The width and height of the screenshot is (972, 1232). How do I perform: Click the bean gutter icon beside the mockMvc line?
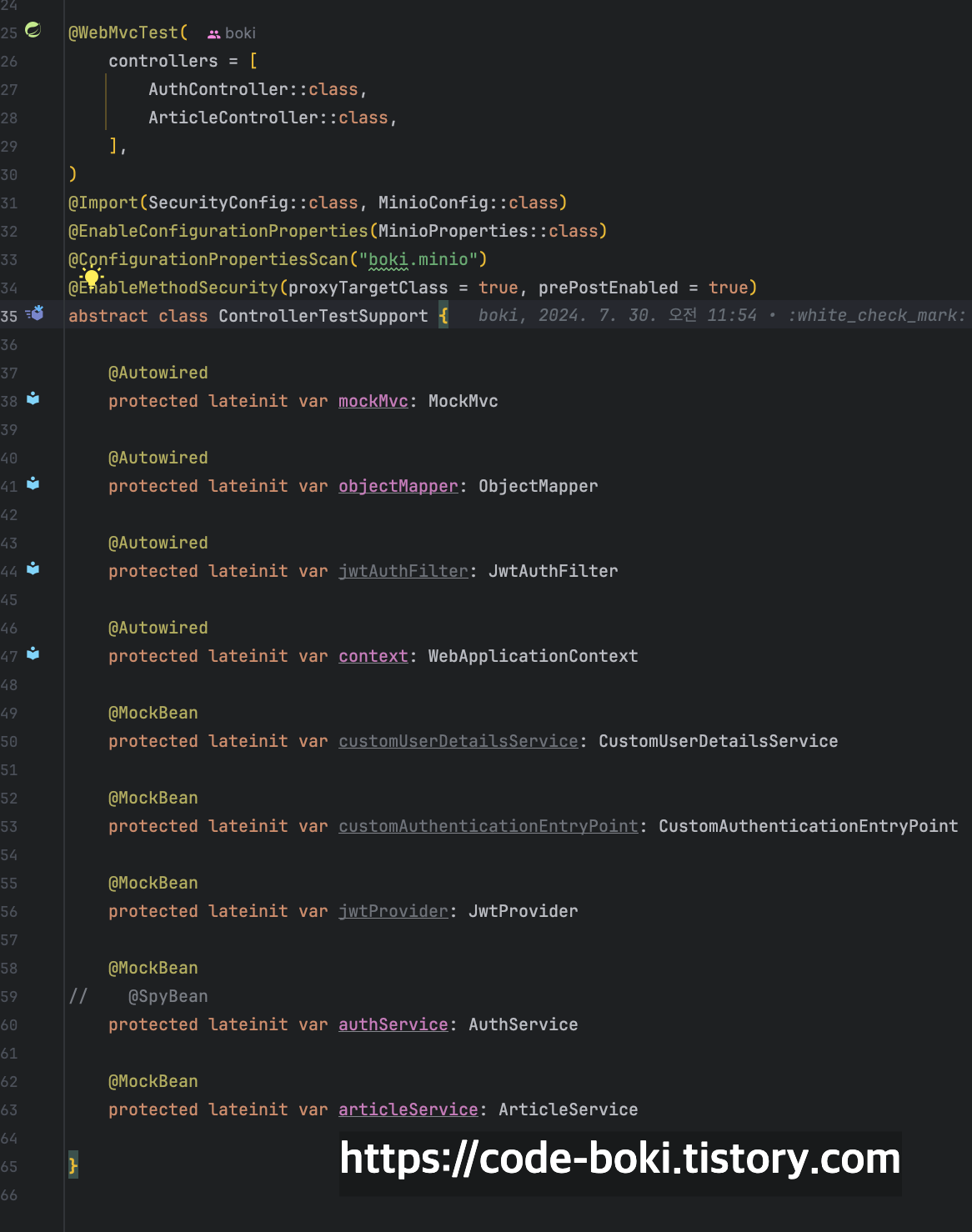coord(33,398)
